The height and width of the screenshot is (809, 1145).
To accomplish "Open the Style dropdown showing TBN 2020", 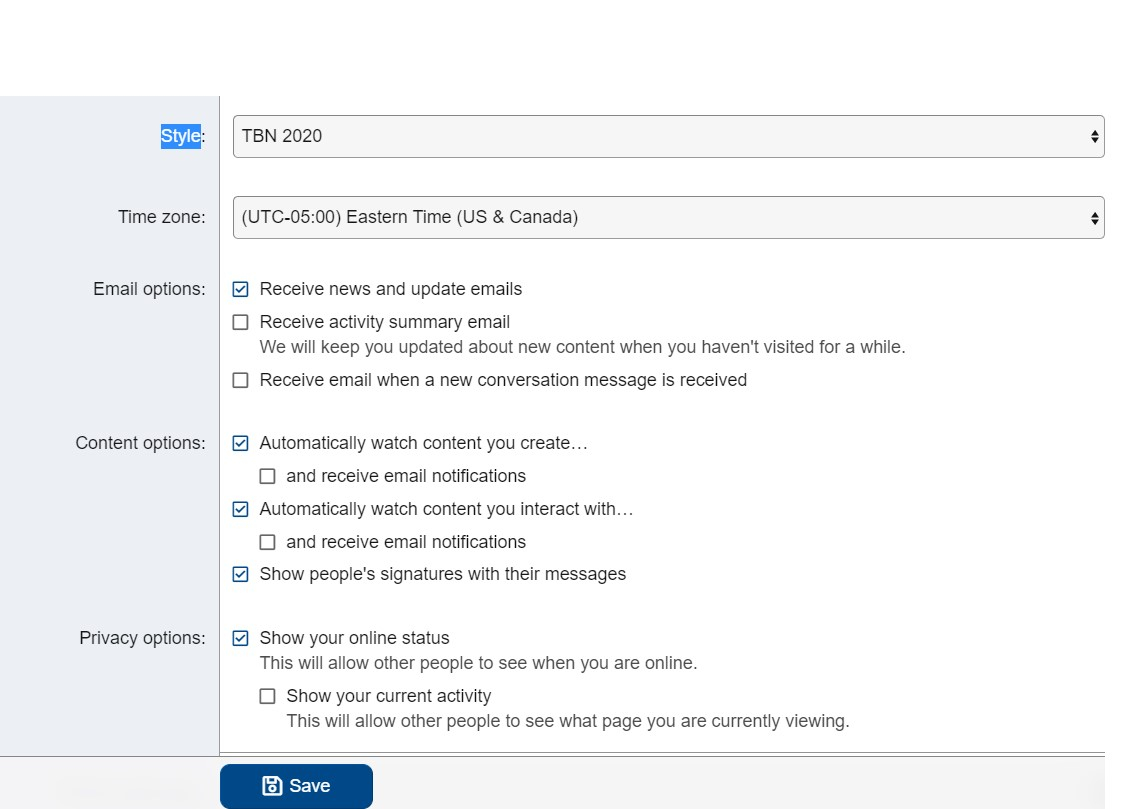I will coord(660,137).
